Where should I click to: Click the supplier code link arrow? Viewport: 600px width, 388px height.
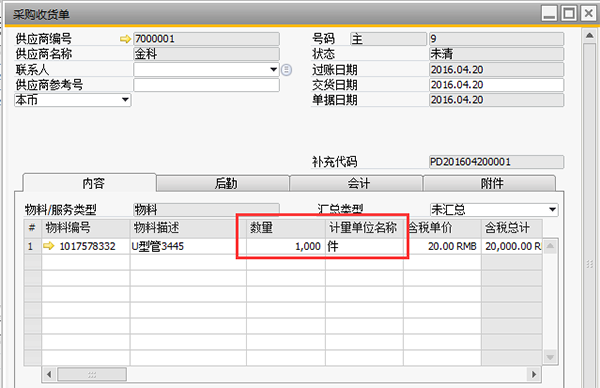(x=125, y=39)
